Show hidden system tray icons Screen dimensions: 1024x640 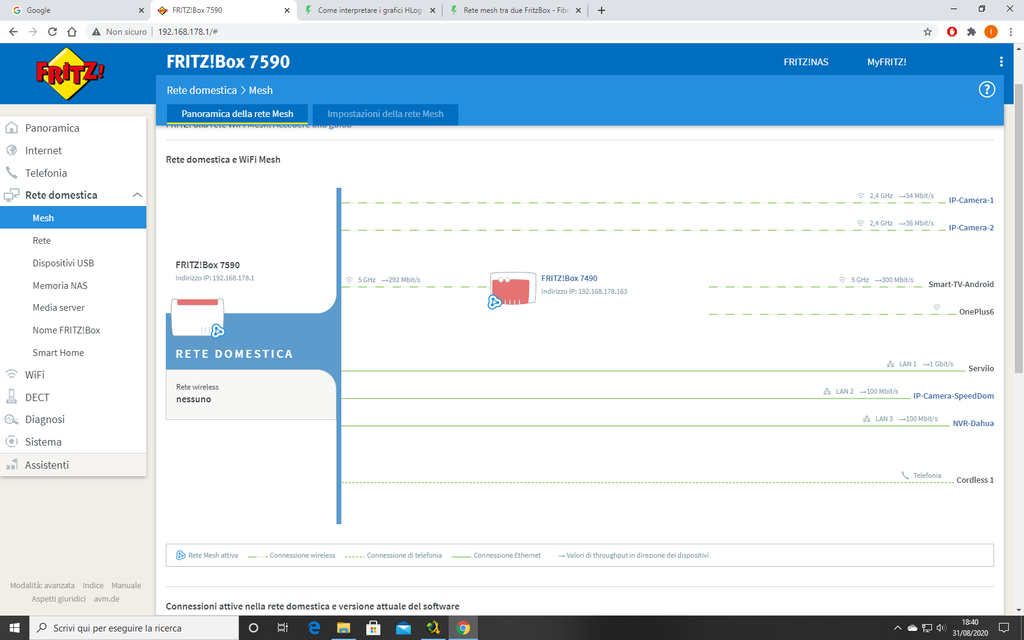point(897,628)
